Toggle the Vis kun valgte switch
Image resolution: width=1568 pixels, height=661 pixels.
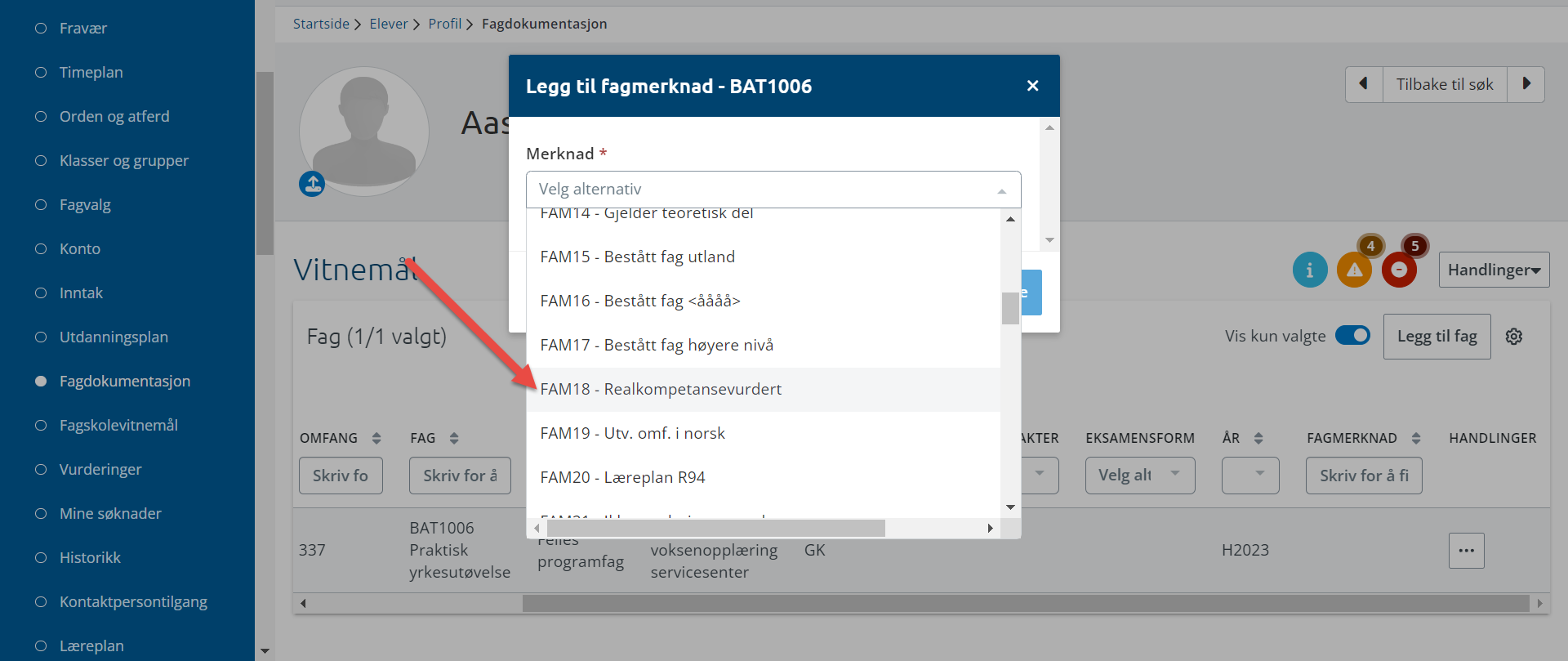(x=1352, y=336)
